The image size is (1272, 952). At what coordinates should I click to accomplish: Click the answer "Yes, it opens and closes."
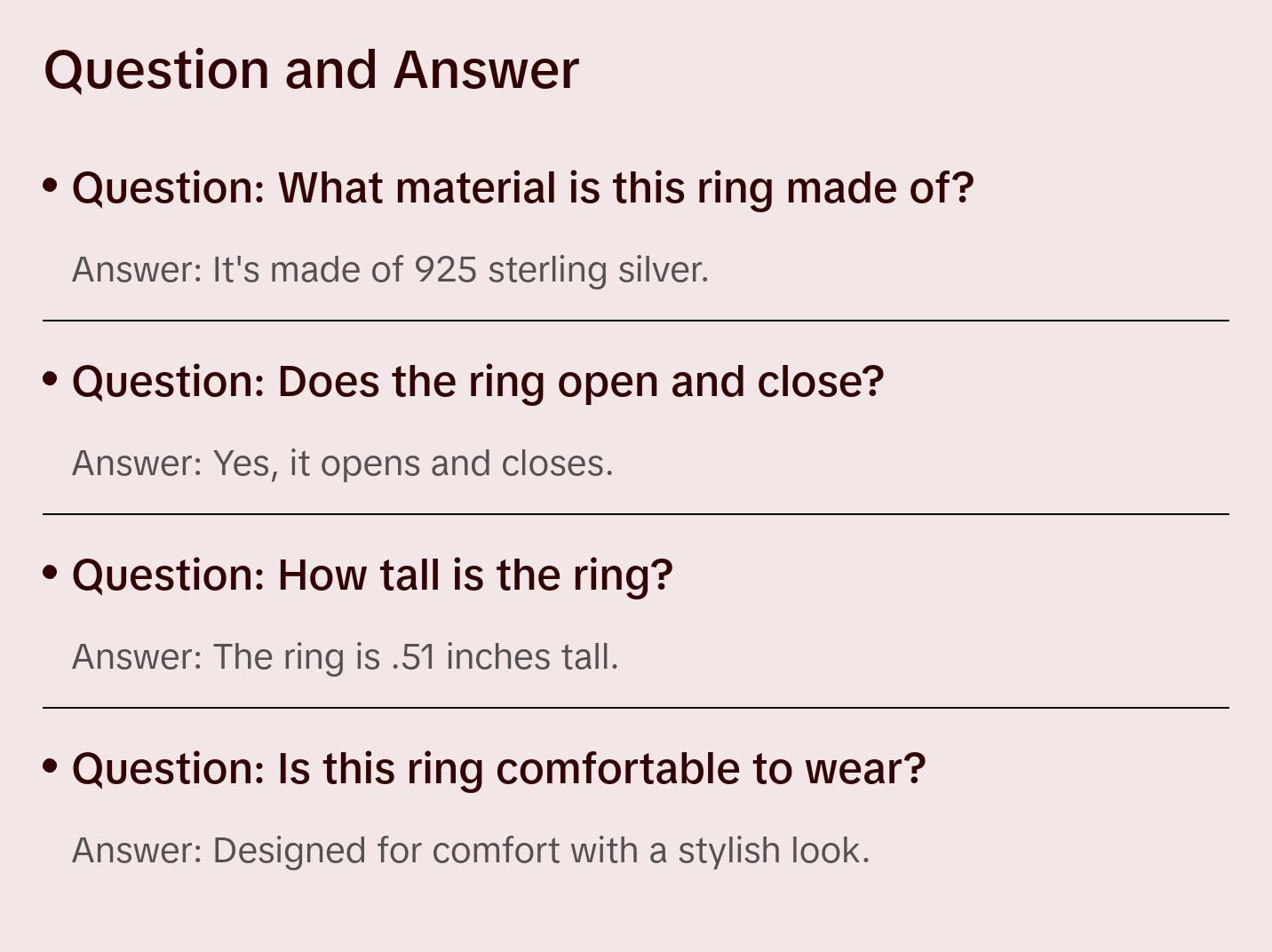click(x=342, y=464)
